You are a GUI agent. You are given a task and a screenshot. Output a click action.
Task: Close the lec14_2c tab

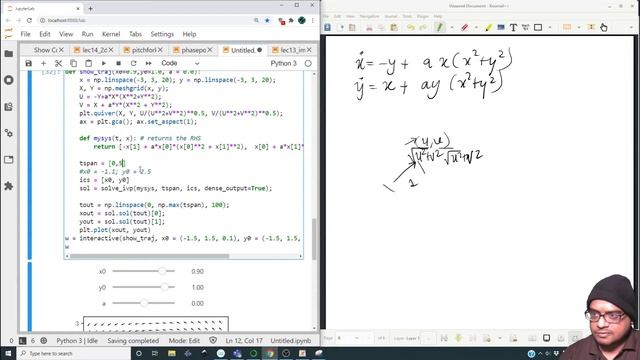pyautogui.click(x=111, y=50)
